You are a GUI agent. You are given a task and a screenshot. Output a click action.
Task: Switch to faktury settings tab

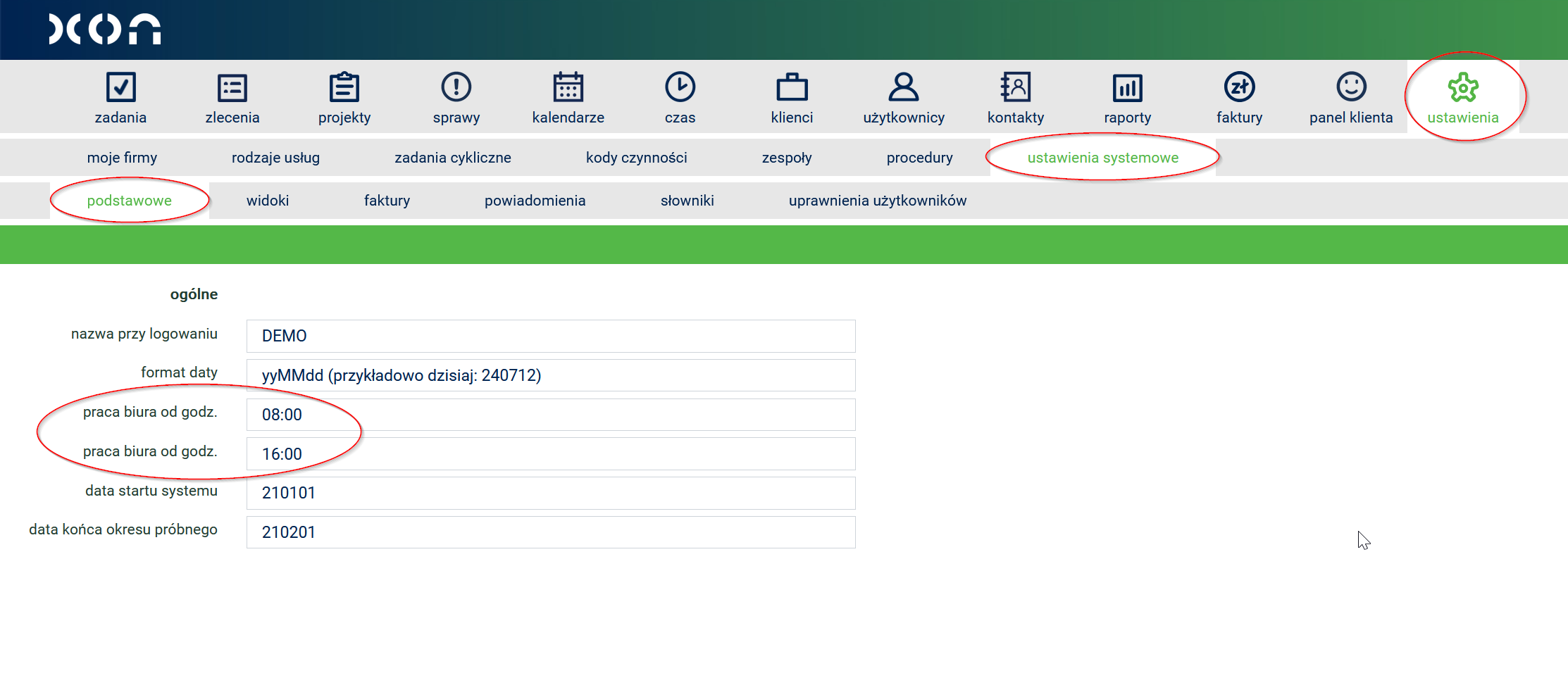[387, 201]
